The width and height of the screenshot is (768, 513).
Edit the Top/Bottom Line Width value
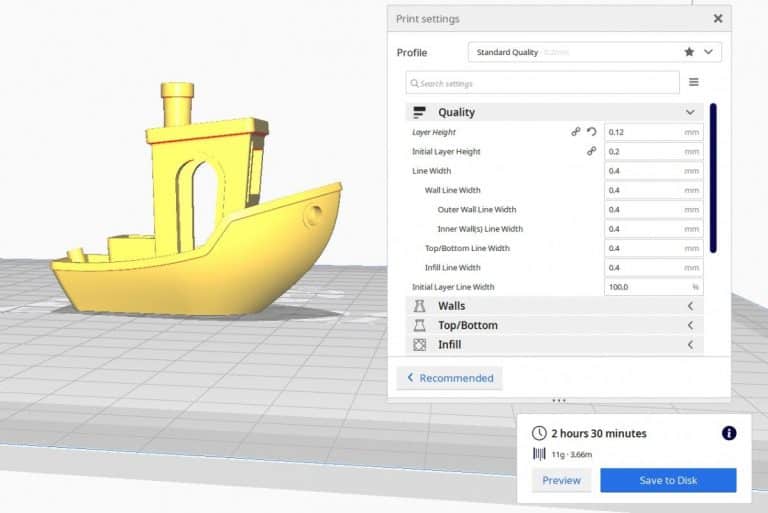653,248
